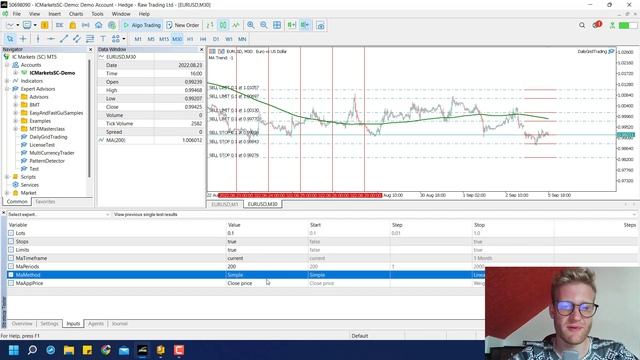The width and height of the screenshot is (640, 360).
Task: Select the DailyGridTrading expert advisor
Action: [48, 137]
